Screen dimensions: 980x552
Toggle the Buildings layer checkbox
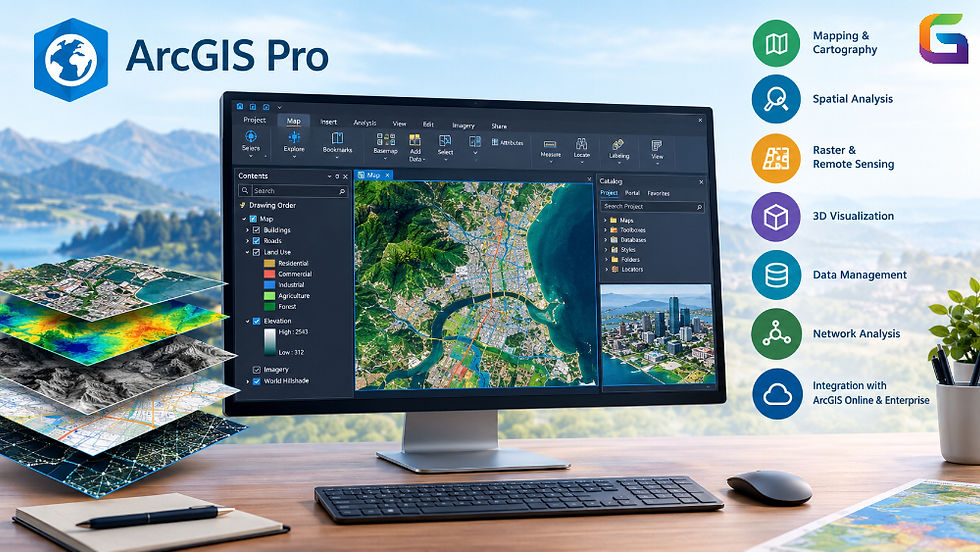[256, 230]
